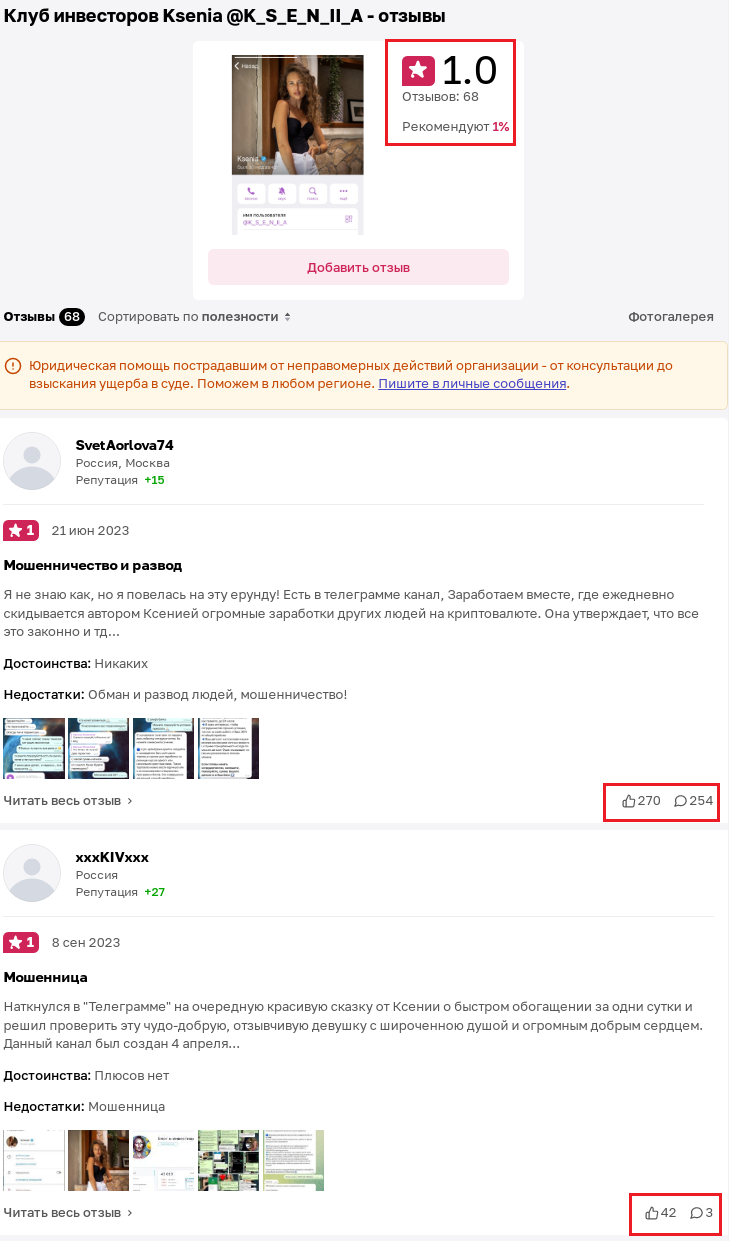Open comments on the xxxKIVxxx review
The height and width of the screenshot is (1253, 729).
[x=696, y=1213]
